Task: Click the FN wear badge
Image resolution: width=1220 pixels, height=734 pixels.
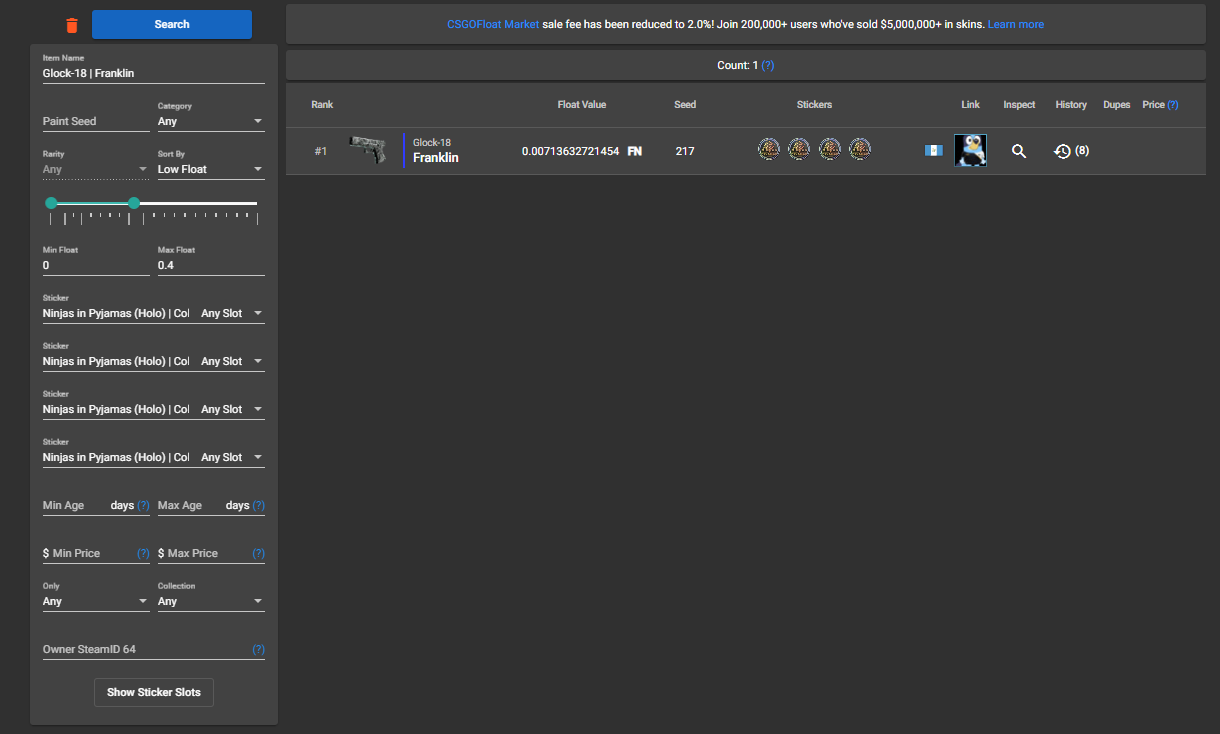Action: (634, 151)
